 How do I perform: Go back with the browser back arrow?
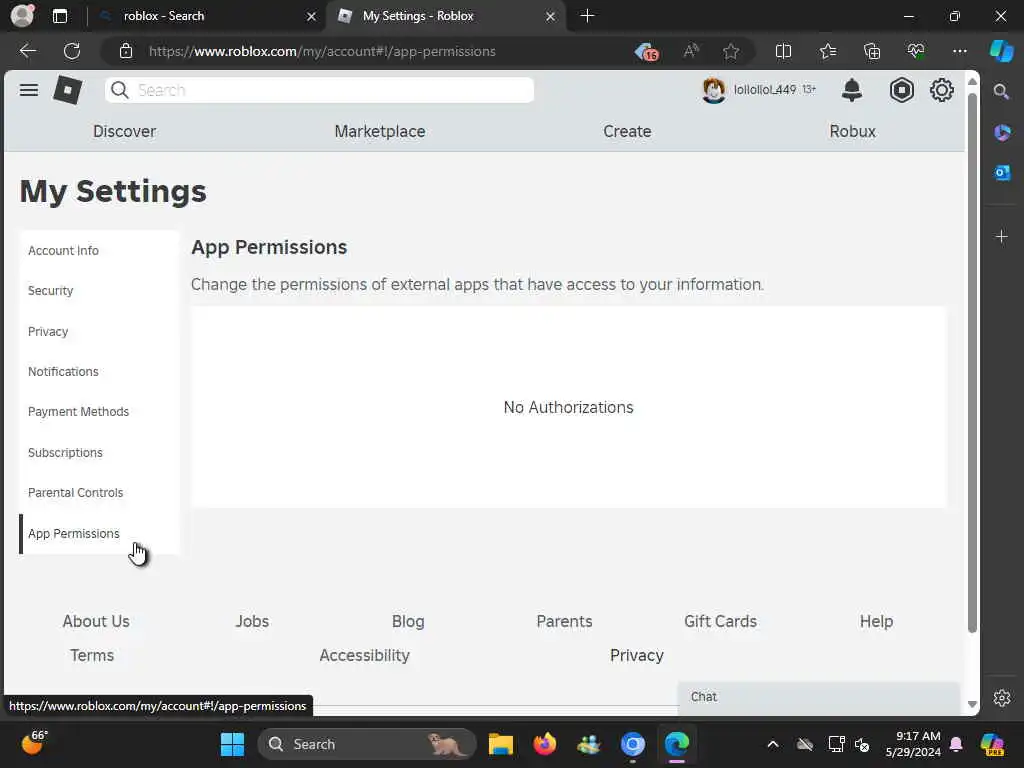click(x=28, y=51)
